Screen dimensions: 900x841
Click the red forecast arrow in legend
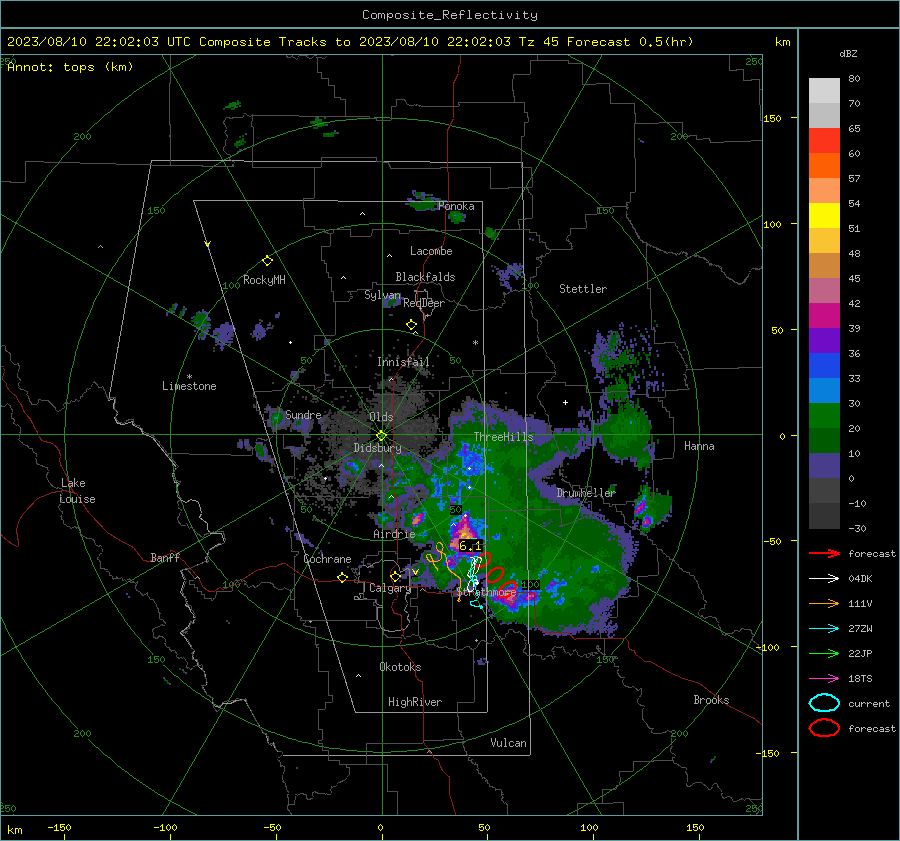tap(824, 553)
